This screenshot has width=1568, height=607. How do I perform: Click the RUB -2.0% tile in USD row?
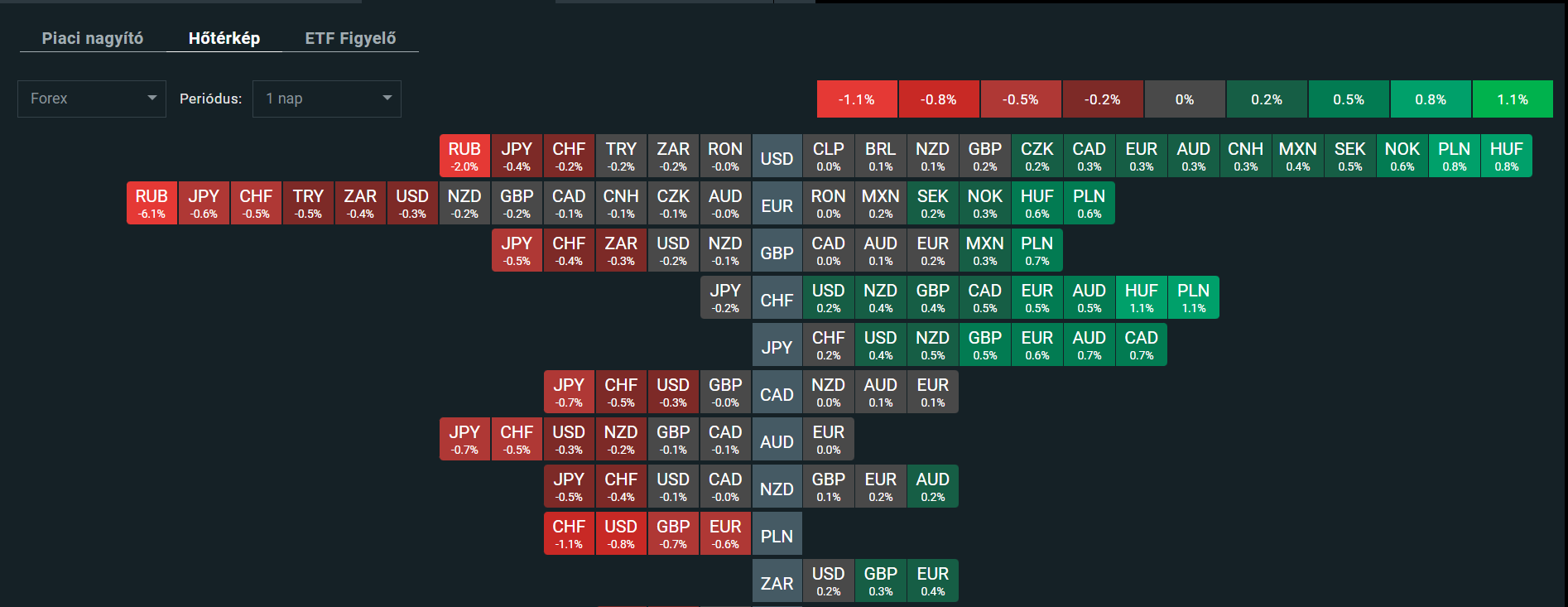(x=464, y=156)
